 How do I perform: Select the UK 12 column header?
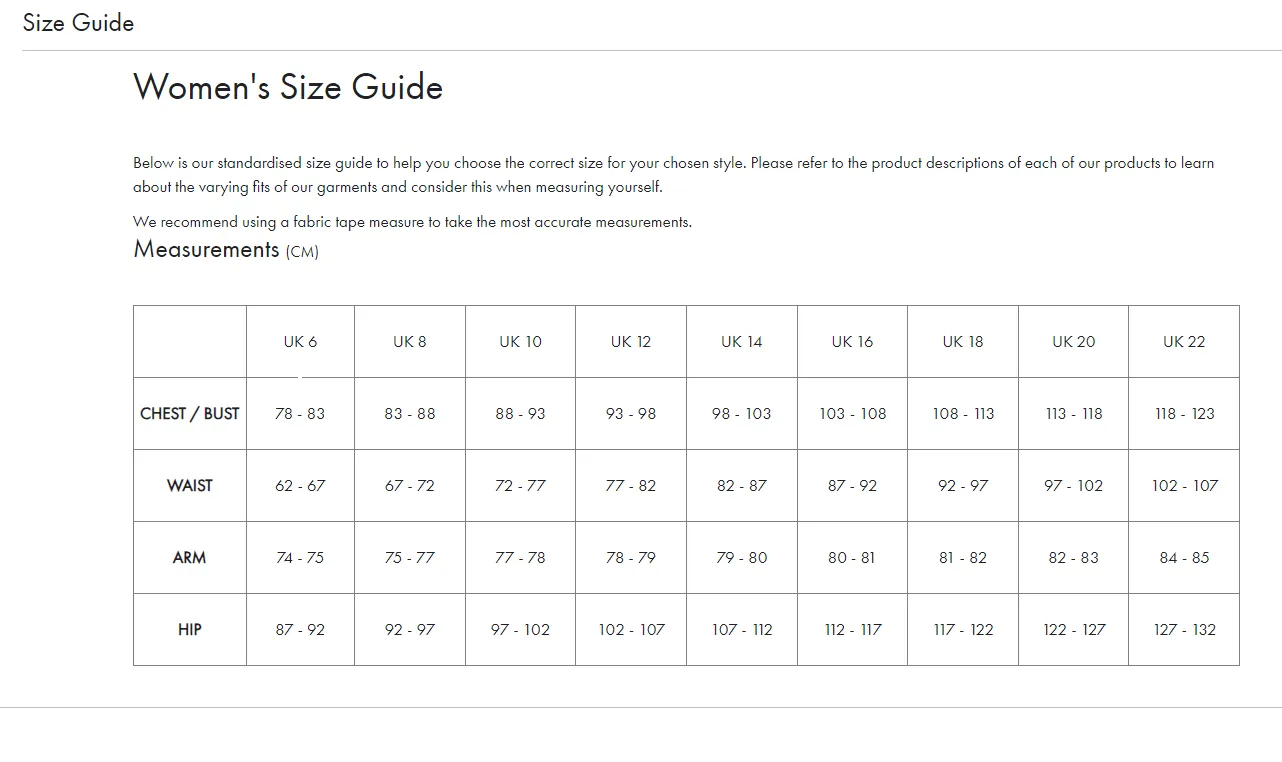[x=631, y=342]
